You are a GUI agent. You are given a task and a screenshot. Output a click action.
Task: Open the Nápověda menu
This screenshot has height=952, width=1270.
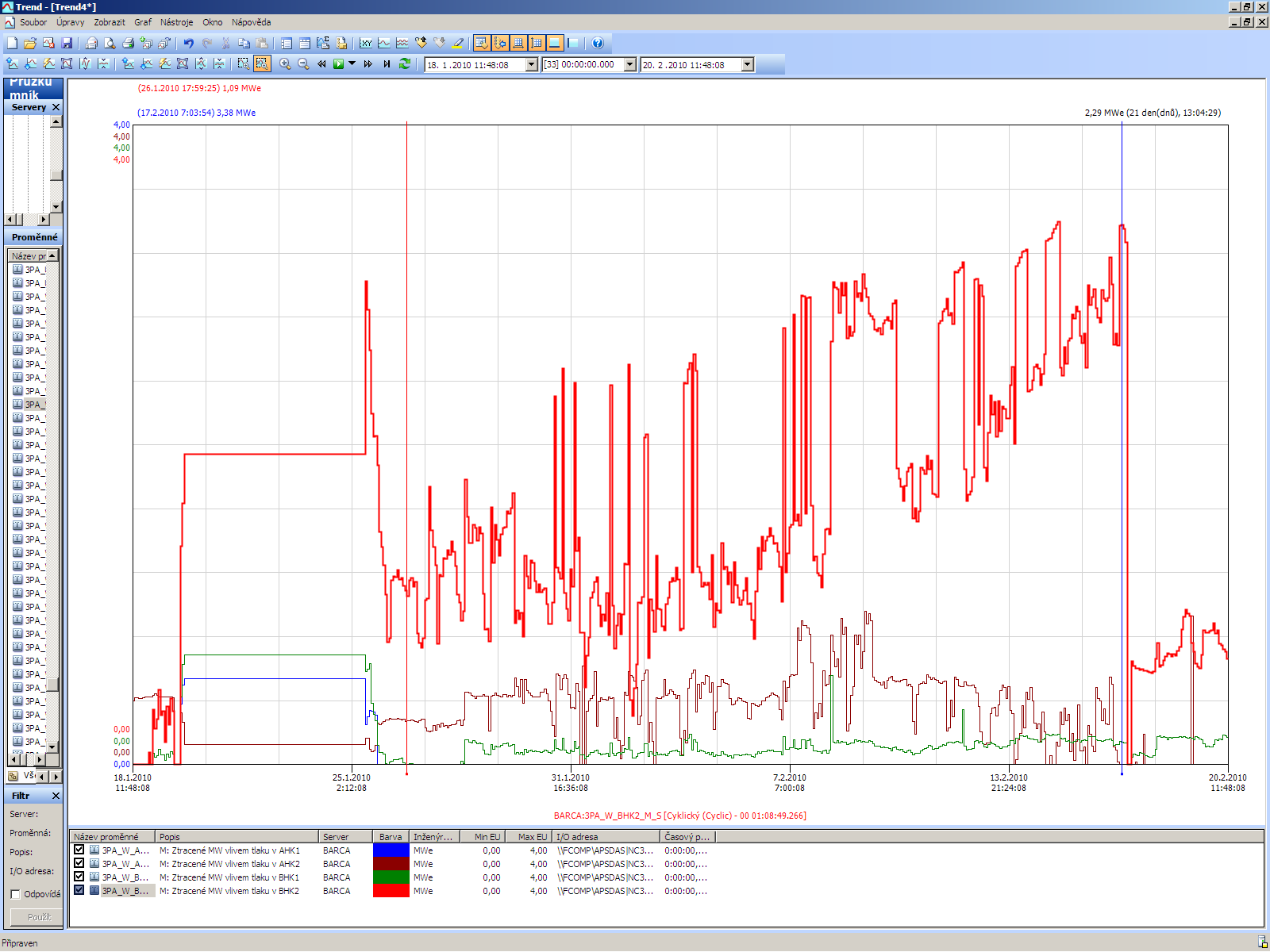click(251, 22)
